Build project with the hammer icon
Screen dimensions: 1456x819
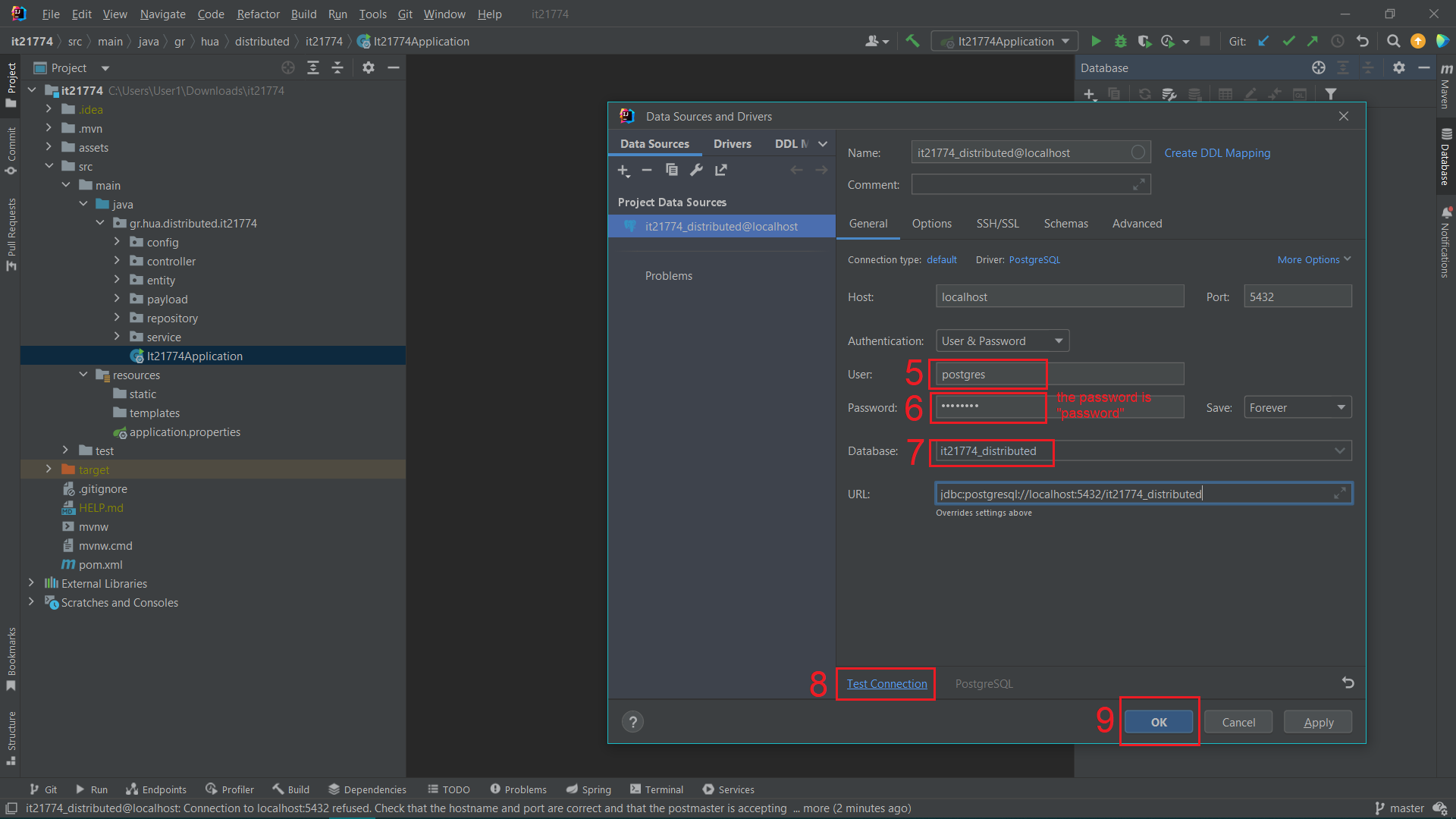click(912, 41)
